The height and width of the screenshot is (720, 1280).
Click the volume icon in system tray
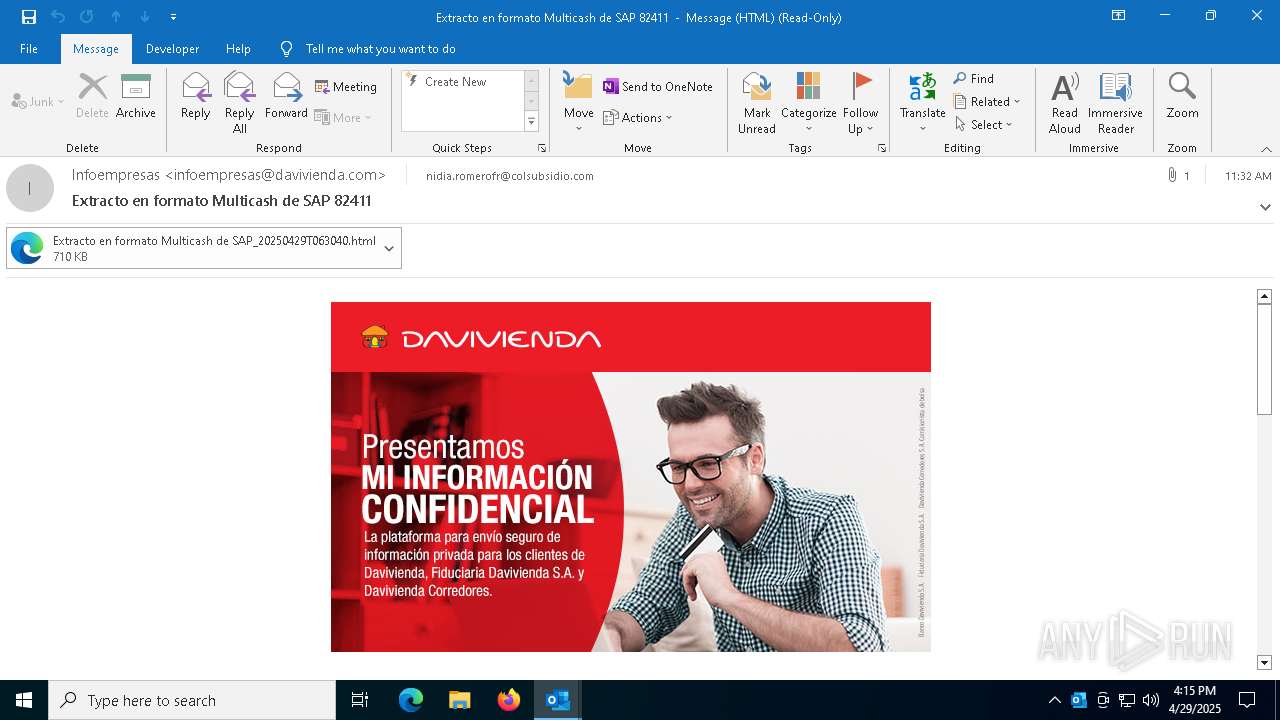[x=1151, y=700]
